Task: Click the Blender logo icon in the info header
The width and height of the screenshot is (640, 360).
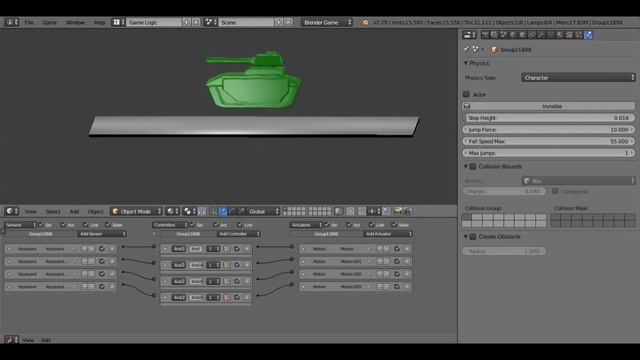Action: (365, 22)
